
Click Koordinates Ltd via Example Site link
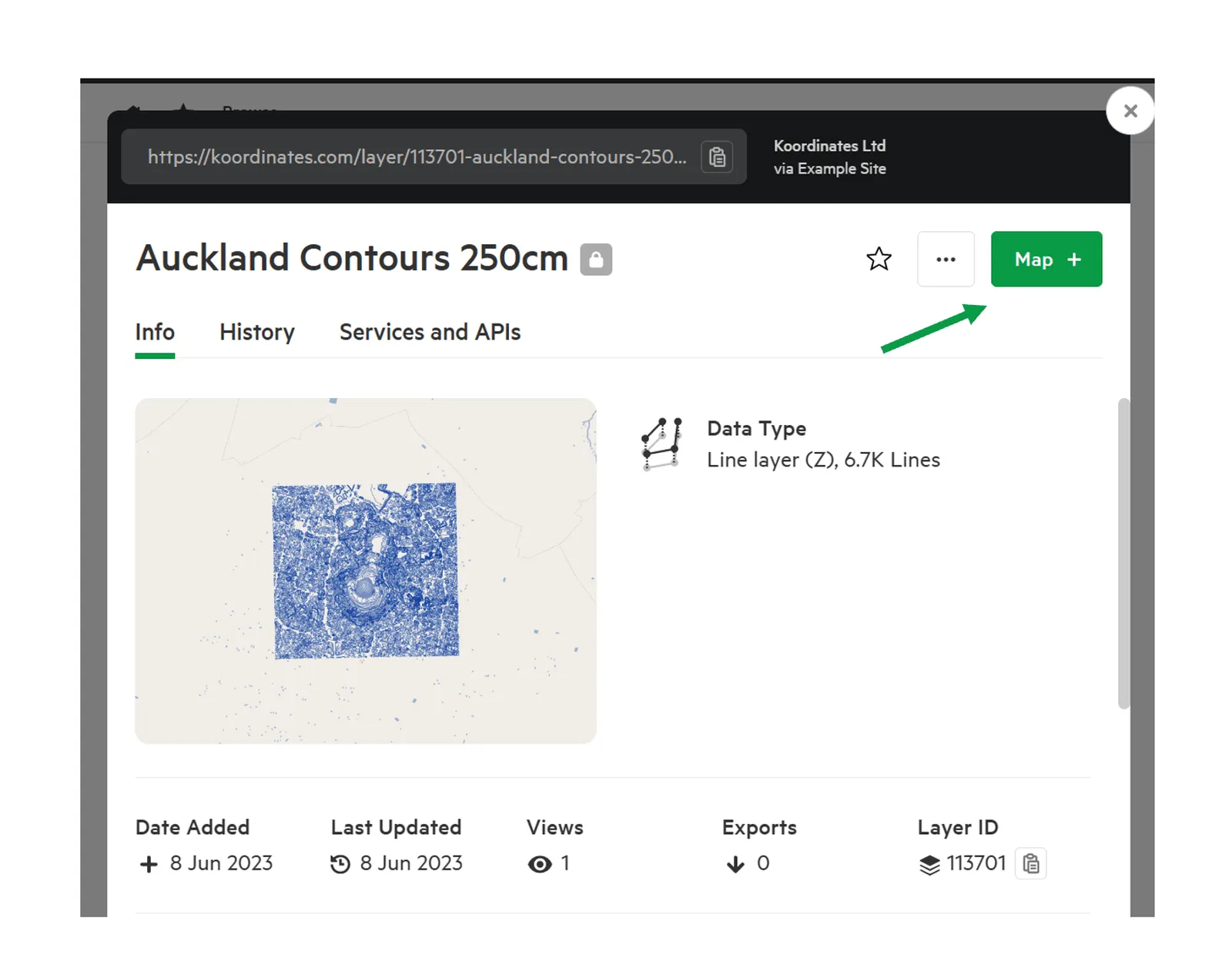pyautogui.click(x=829, y=157)
